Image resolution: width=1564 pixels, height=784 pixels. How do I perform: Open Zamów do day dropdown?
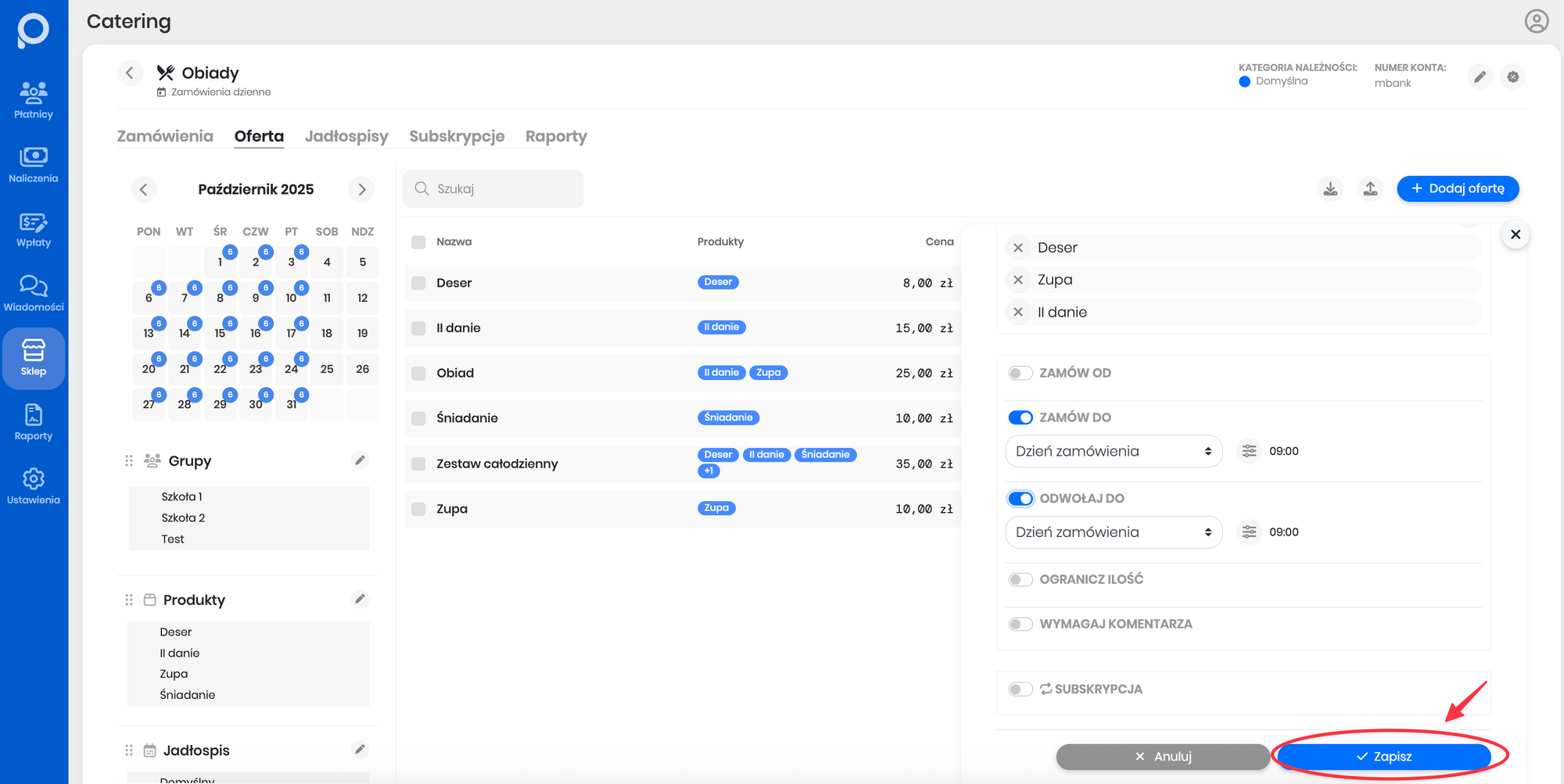point(1113,451)
